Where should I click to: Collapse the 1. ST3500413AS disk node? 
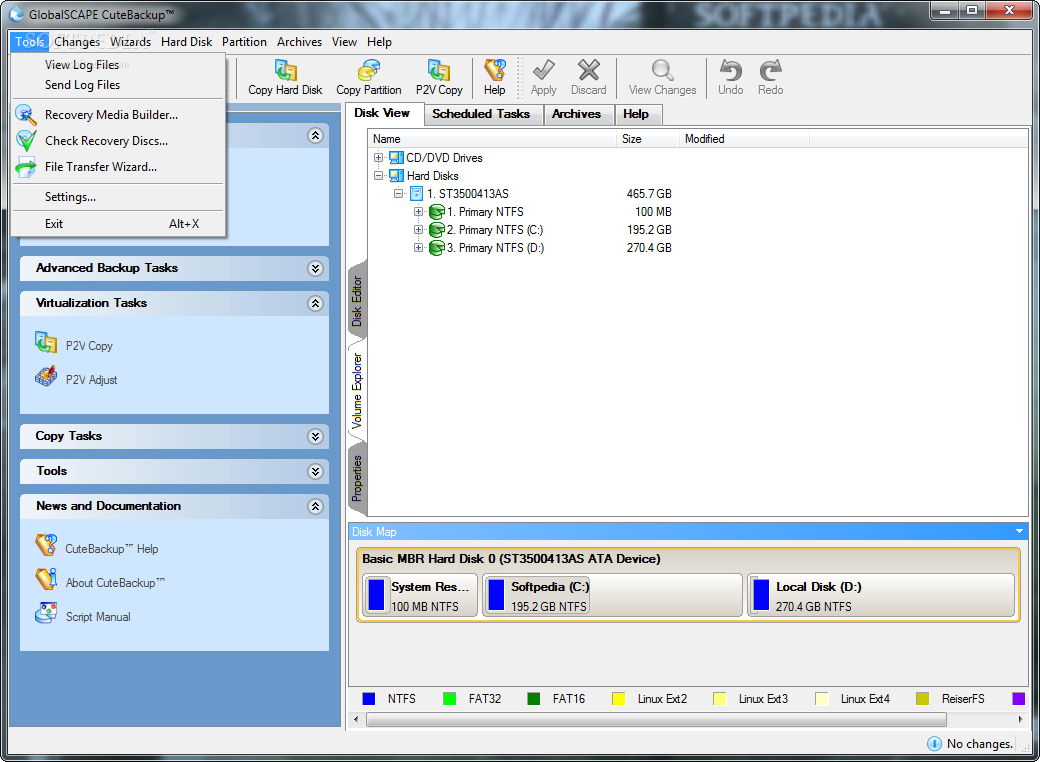(x=398, y=194)
